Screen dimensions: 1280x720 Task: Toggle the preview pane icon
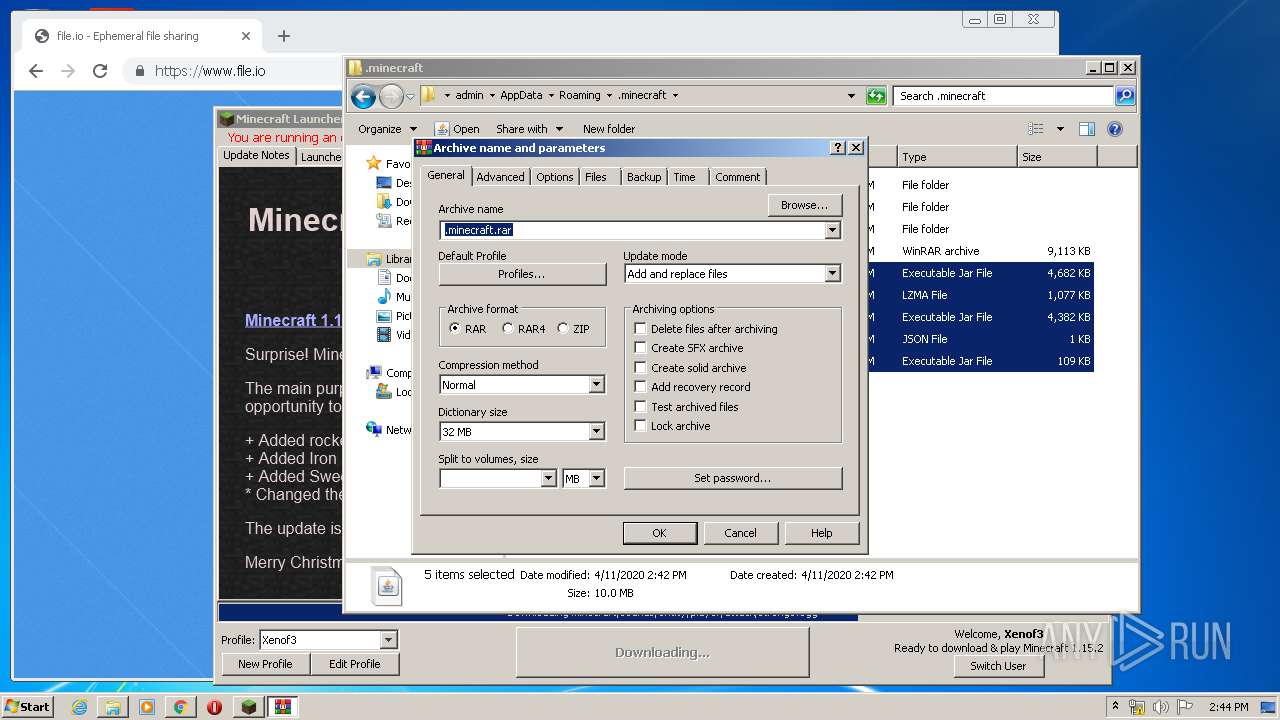click(1087, 129)
